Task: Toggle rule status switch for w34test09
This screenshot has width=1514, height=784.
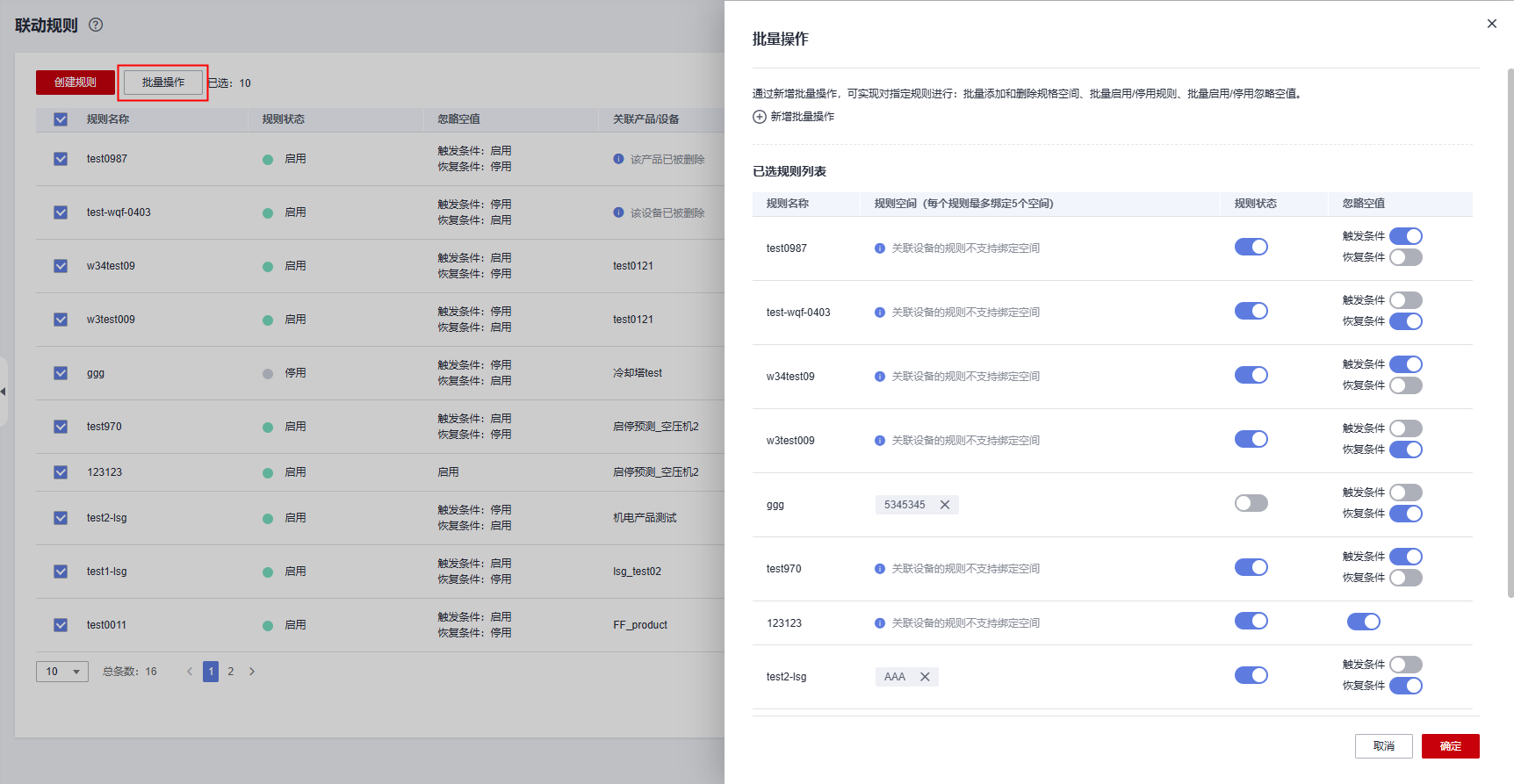Action: (x=1251, y=375)
